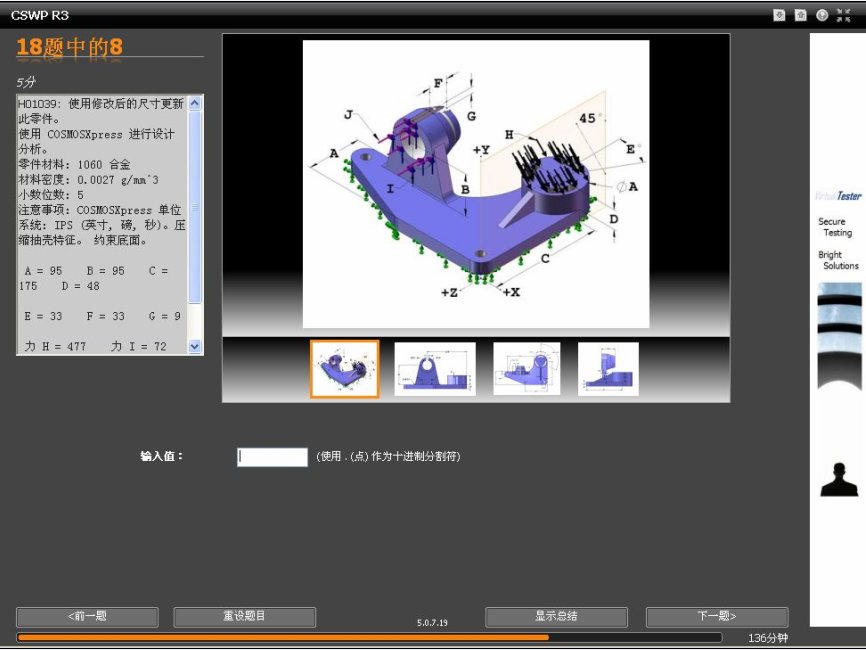The width and height of the screenshot is (866, 650).
Task: Click the VirtualTester logo in sidebar
Action: tap(838, 196)
